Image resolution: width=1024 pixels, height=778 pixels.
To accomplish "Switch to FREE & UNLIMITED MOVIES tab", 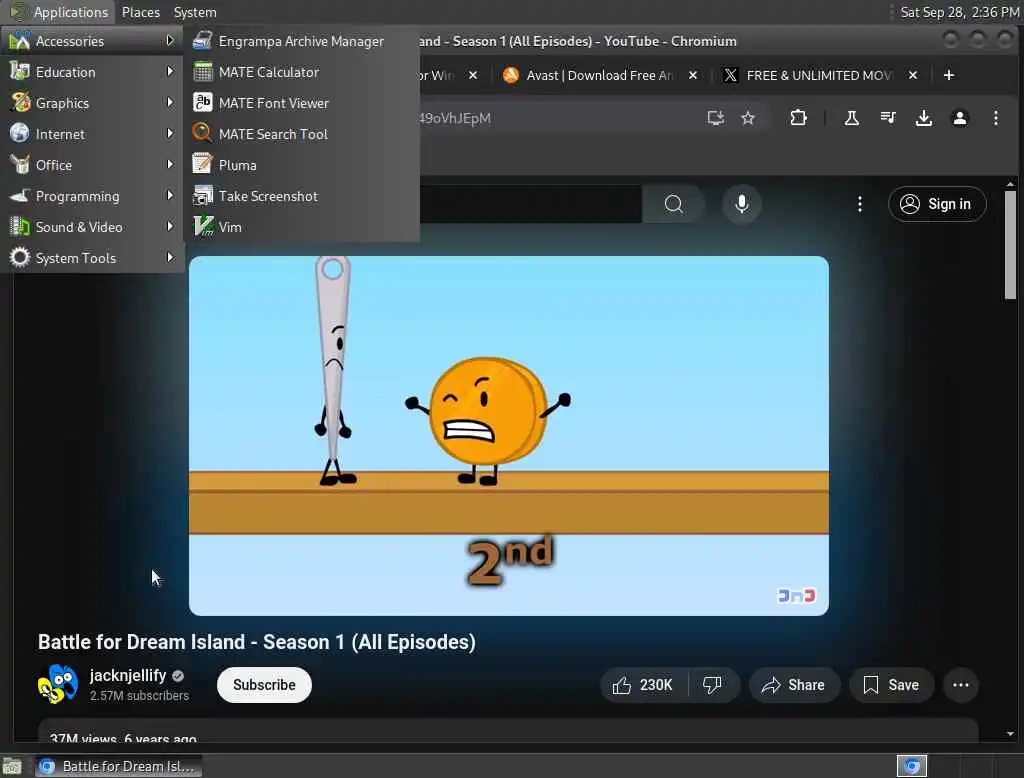I will click(x=819, y=76).
